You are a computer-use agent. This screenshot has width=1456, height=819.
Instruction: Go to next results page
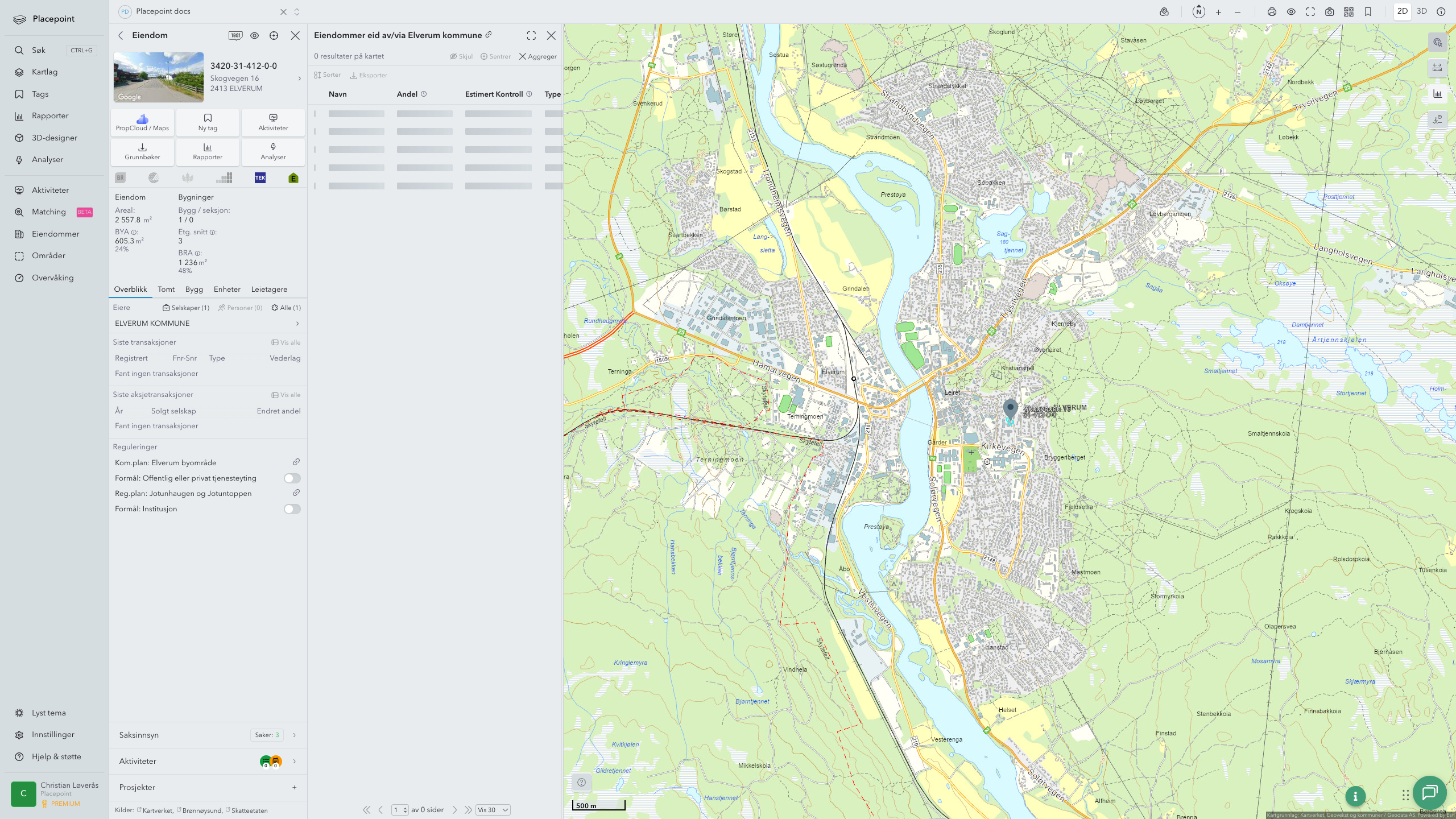coord(454,810)
